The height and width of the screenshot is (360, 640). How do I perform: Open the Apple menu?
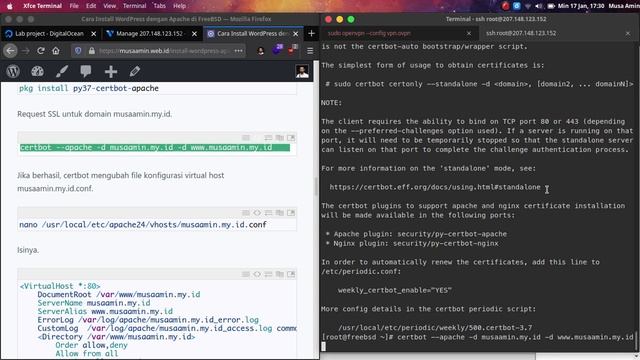coord(9,6)
